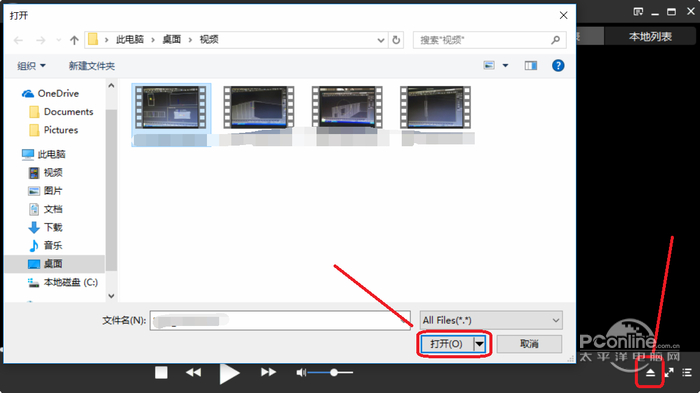700x393 pixels.
Task: Close the 打开 dialog
Action: 563,16
